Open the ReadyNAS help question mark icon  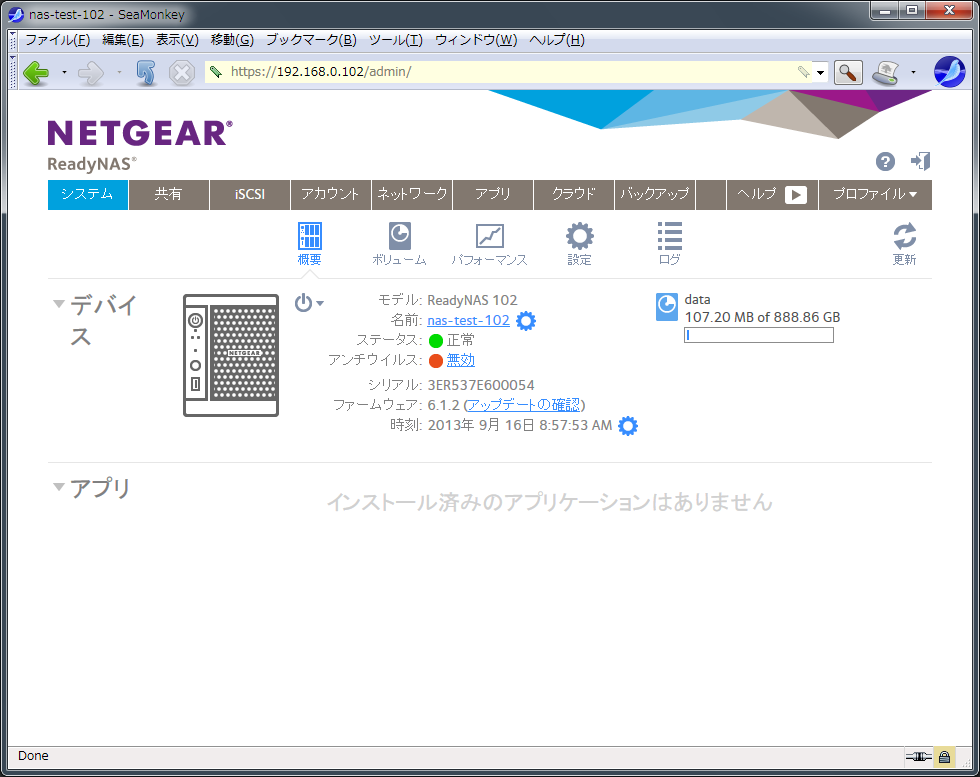click(885, 162)
